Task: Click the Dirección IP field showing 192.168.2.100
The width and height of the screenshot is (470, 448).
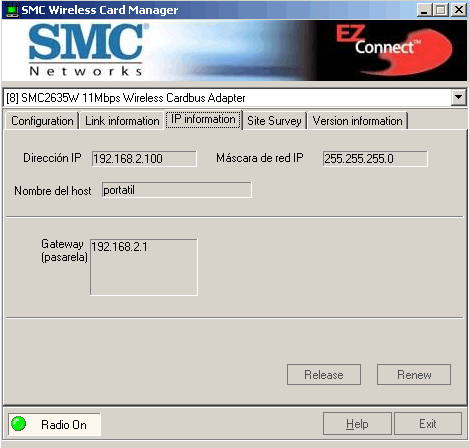Action: [x=144, y=159]
